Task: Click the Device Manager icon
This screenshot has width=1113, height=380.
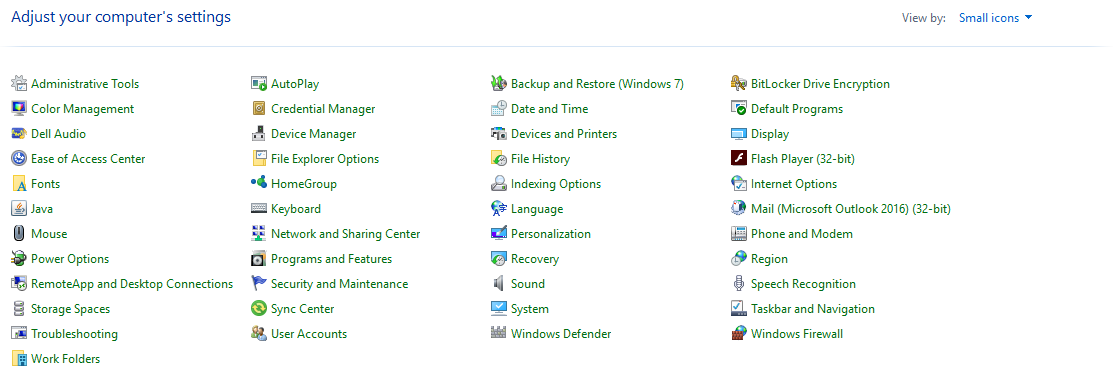Action: tap(259, 134)
